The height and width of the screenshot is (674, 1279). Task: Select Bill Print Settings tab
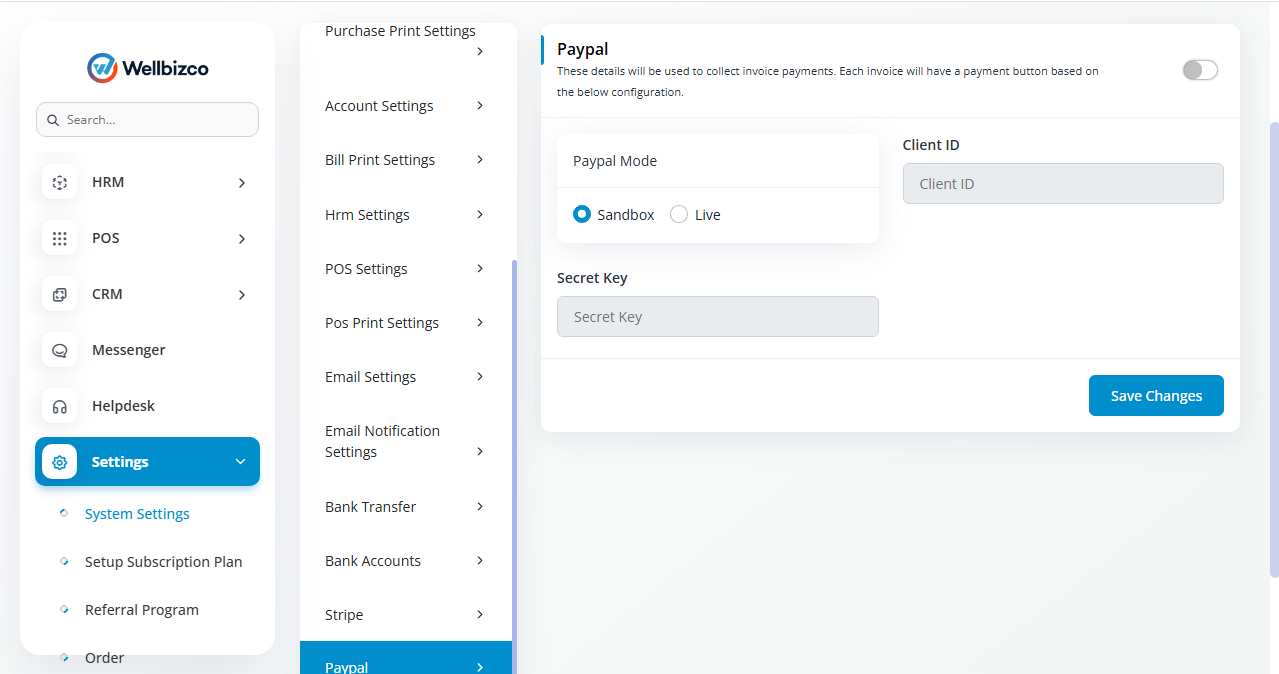[406, 160]
